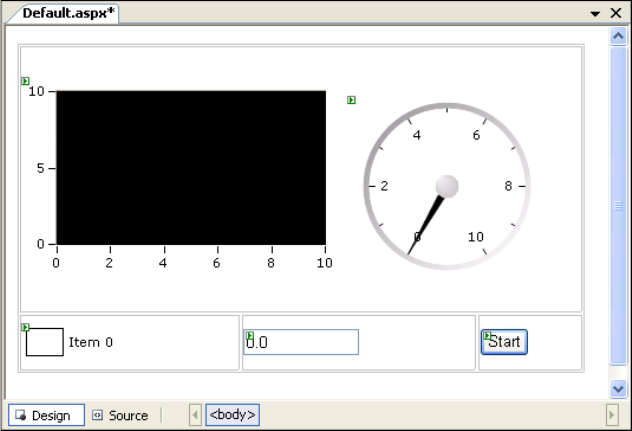The image size is (632, 431).
Task: Click the smart tag glyph of the Item 0 legend
Action: (25, 327)
